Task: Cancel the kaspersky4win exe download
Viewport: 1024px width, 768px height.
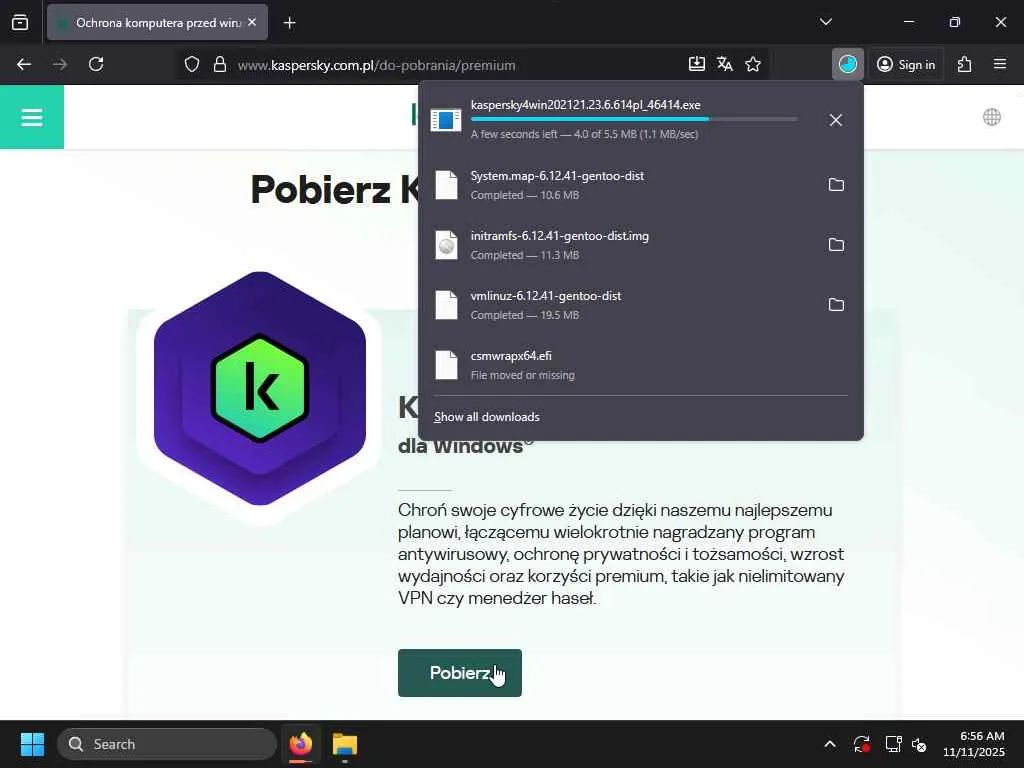Action: point(836,120)
